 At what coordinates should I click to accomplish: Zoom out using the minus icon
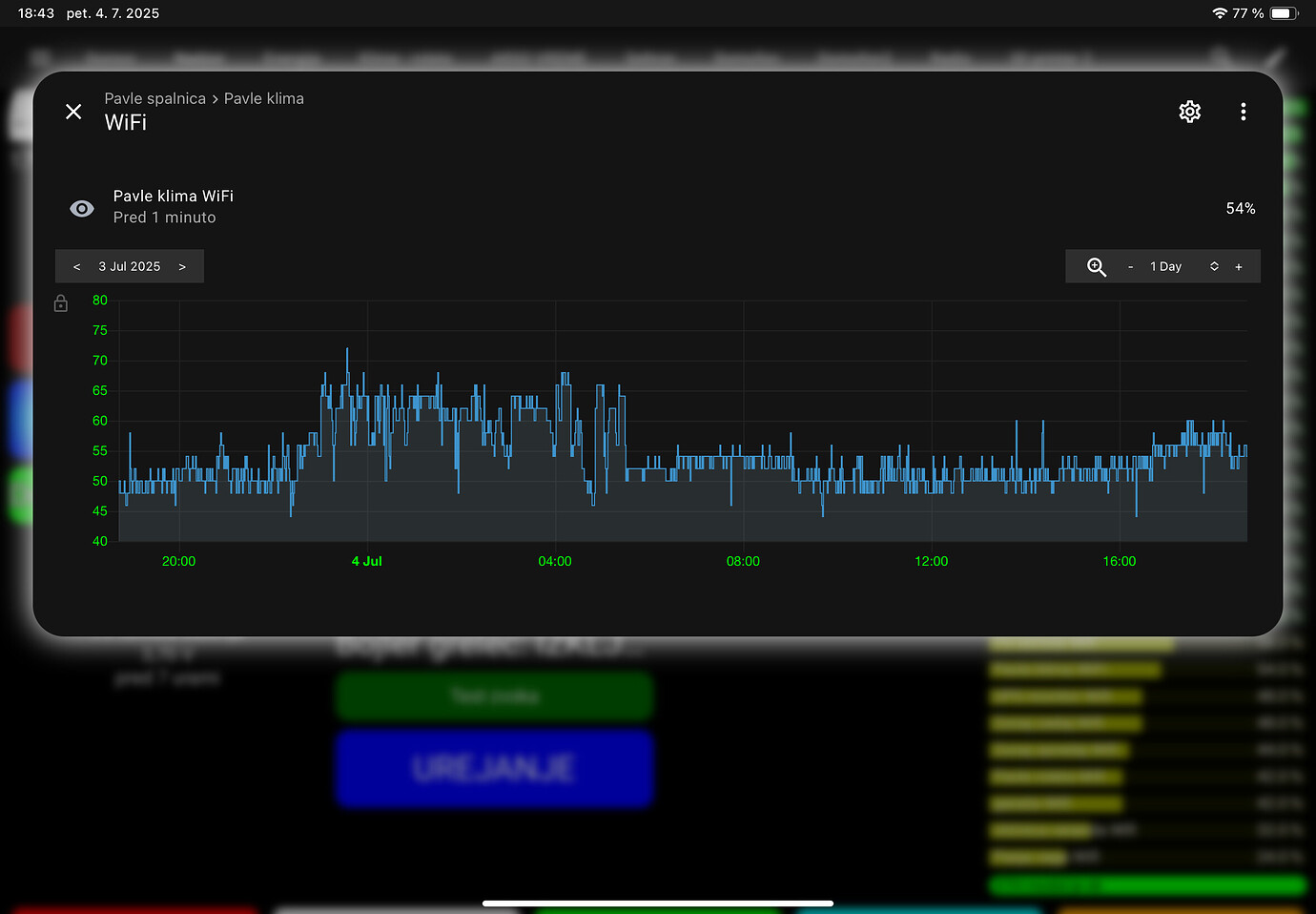[1131, 266]
